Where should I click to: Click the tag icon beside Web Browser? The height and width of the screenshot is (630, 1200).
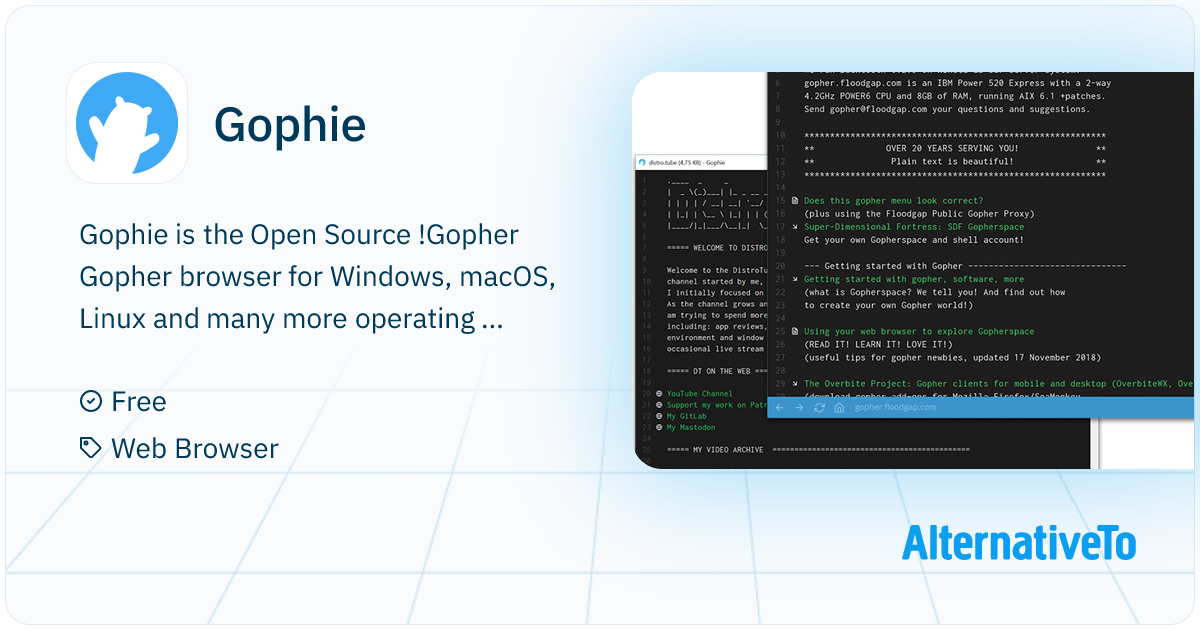90,448
